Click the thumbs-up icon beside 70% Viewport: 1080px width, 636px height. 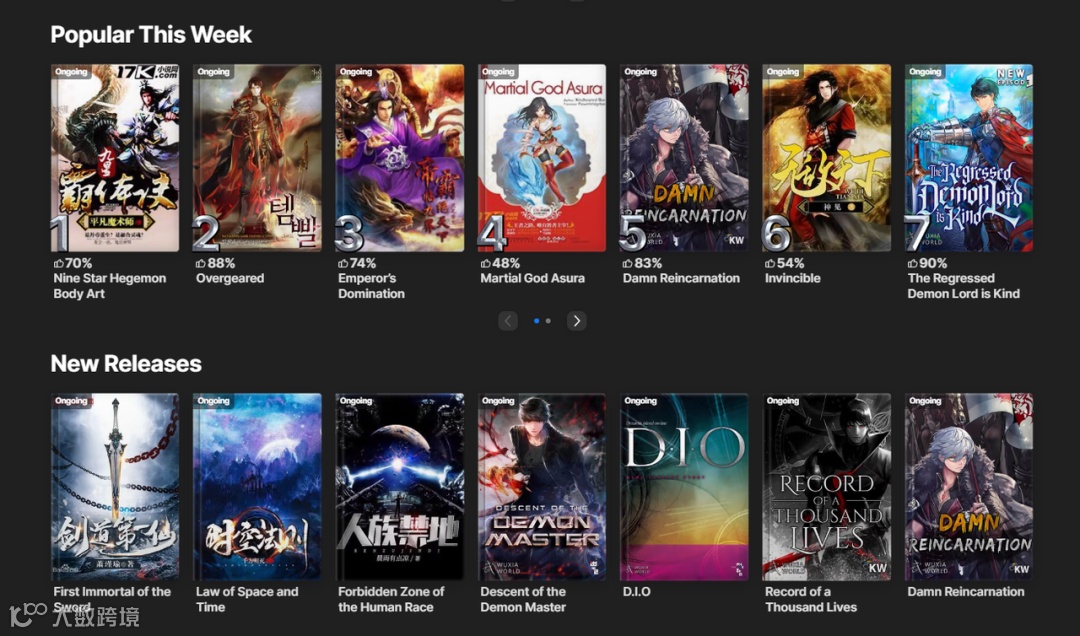[x=59, y=263]
